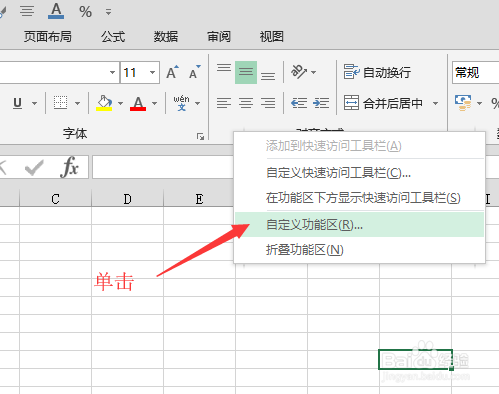Click the green-bordered selected cell
Image resolution: width=499 pixels, height=394 pixels.
[415, 359]
